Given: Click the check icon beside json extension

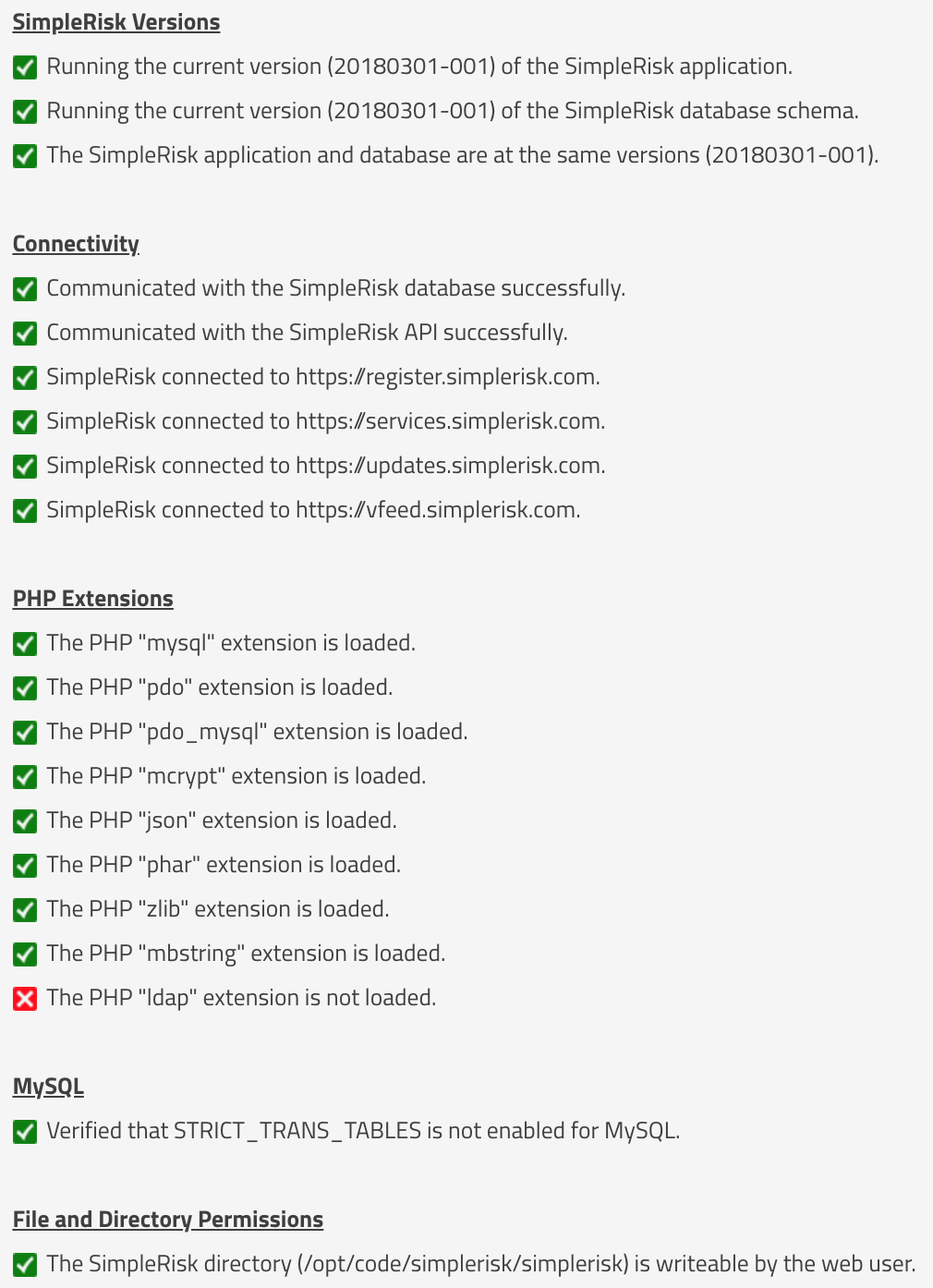Looking at the screenshot, I should coord(25,820).
